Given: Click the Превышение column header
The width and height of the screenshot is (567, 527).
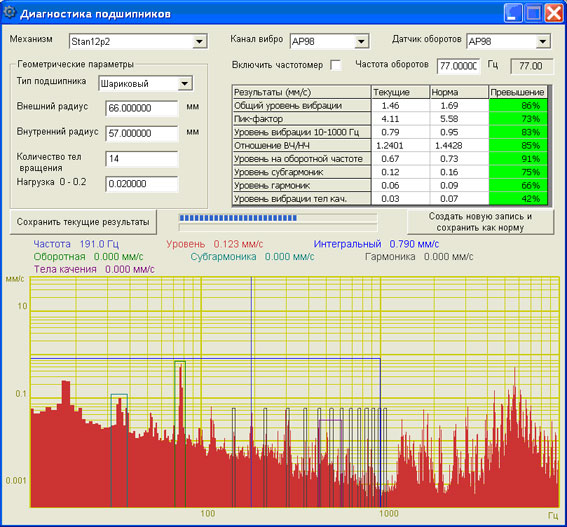Looking at the screenshot, I should point(518,92).
